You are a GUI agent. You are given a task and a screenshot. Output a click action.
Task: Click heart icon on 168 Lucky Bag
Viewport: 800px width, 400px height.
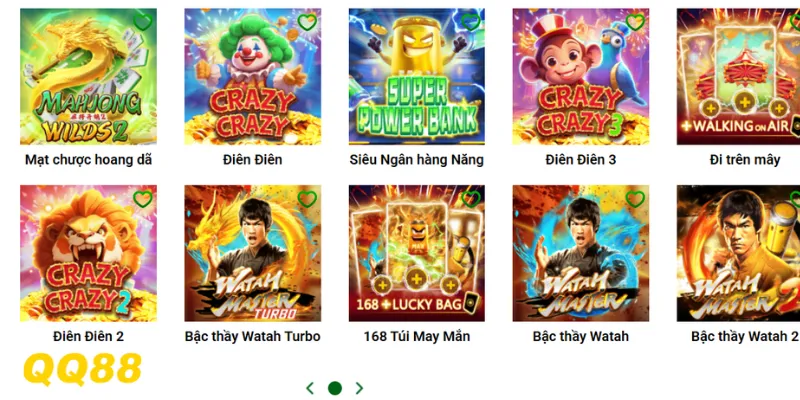(x=471, y=199)
